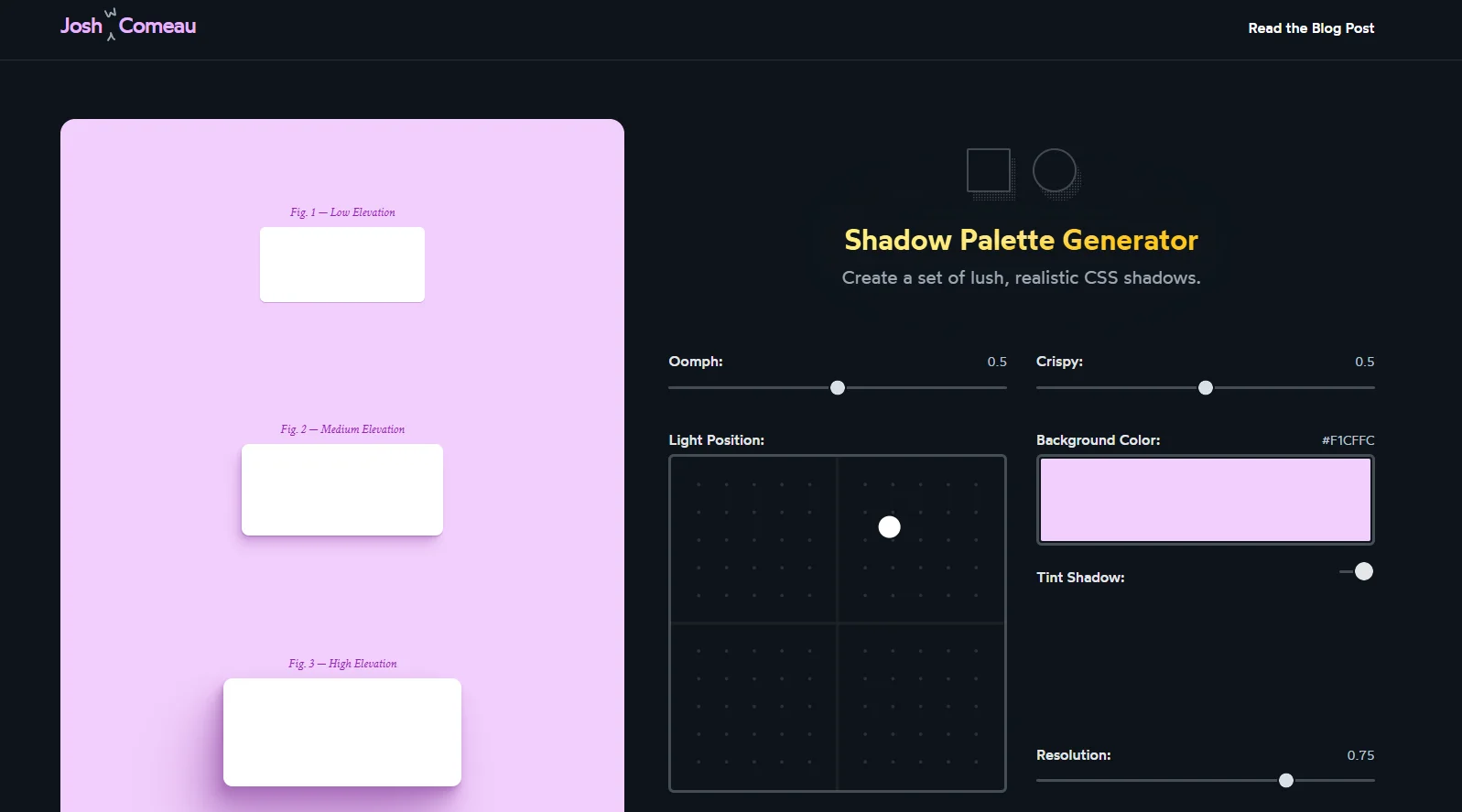Click the Oomph value 0.5
Image resolution: width=1462 pixels, height=812 pixels.
[x=997, y=362]
